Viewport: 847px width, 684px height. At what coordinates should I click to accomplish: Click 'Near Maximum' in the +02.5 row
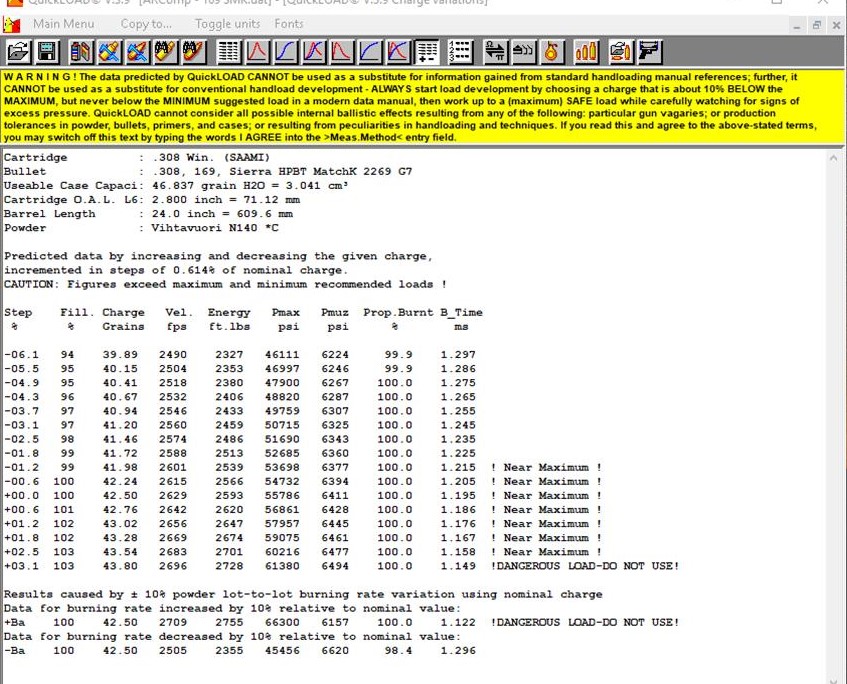coord(546,552)
